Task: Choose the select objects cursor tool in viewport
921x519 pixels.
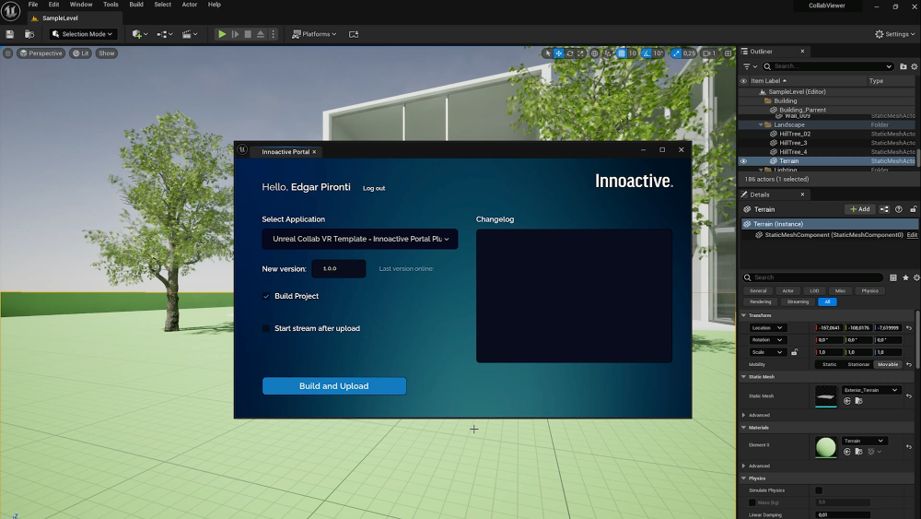Action: (x=547, y=53)
